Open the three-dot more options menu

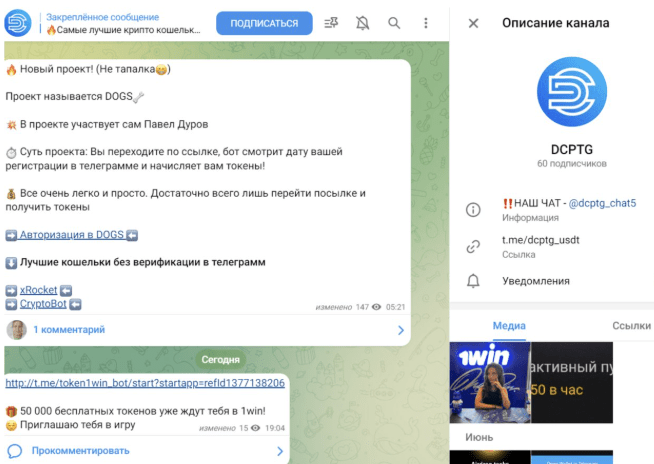click(425, 23)
